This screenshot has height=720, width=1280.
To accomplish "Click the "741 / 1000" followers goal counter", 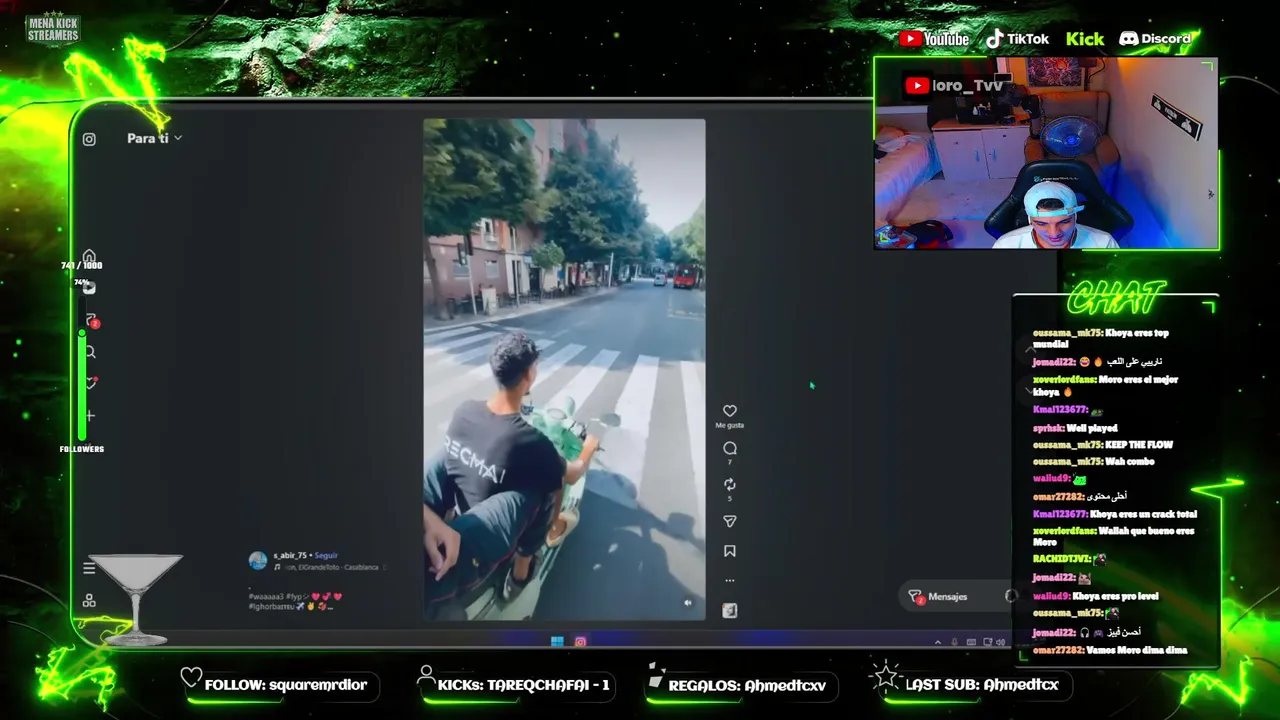I will 82,265.
